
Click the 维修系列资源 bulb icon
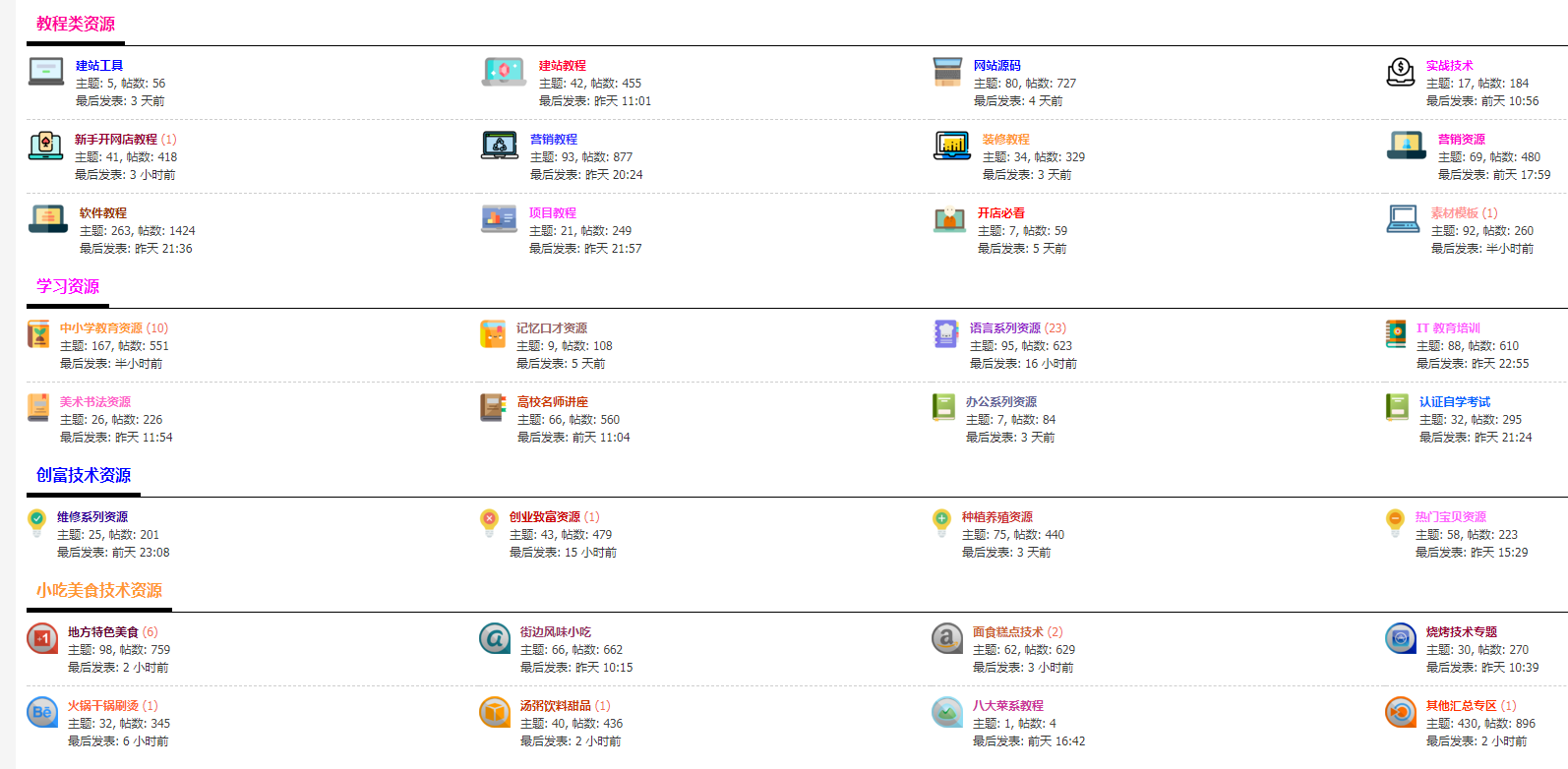coord(36,523)
